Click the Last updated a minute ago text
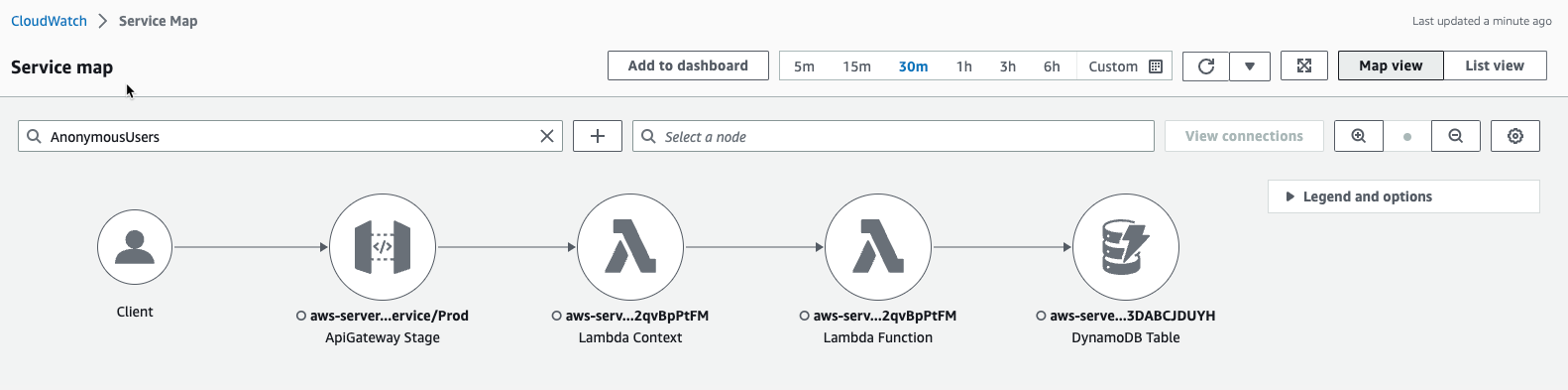The width and height of the screenshot is (1568, 390). click(1482, 21)
